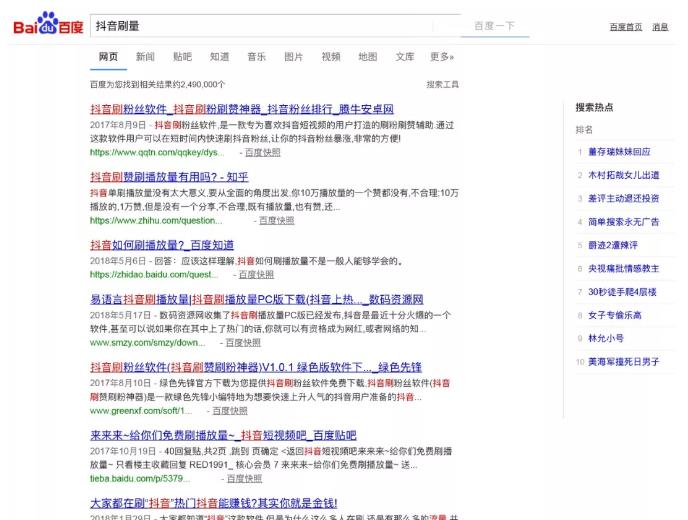This screenshot has width=688, height=520.
Task: Open hot search 木村拓哉女儿出道
Action: click(x=624, y=175)
